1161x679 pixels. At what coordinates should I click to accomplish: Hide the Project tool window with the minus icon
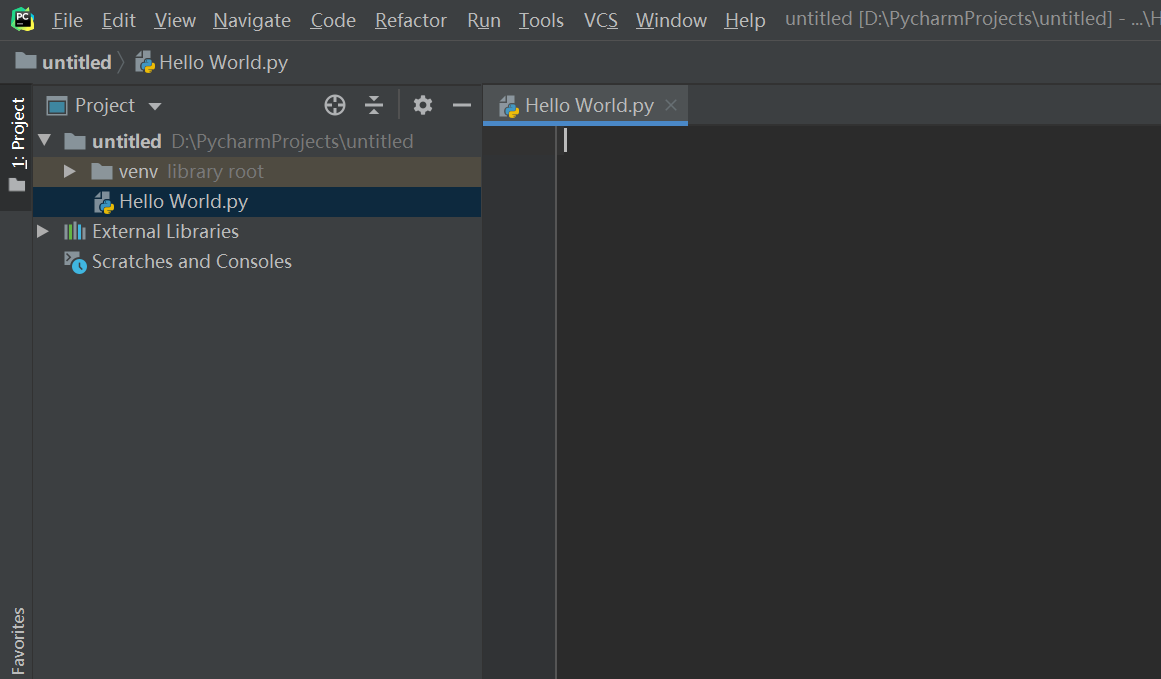[x=461, y=104]
